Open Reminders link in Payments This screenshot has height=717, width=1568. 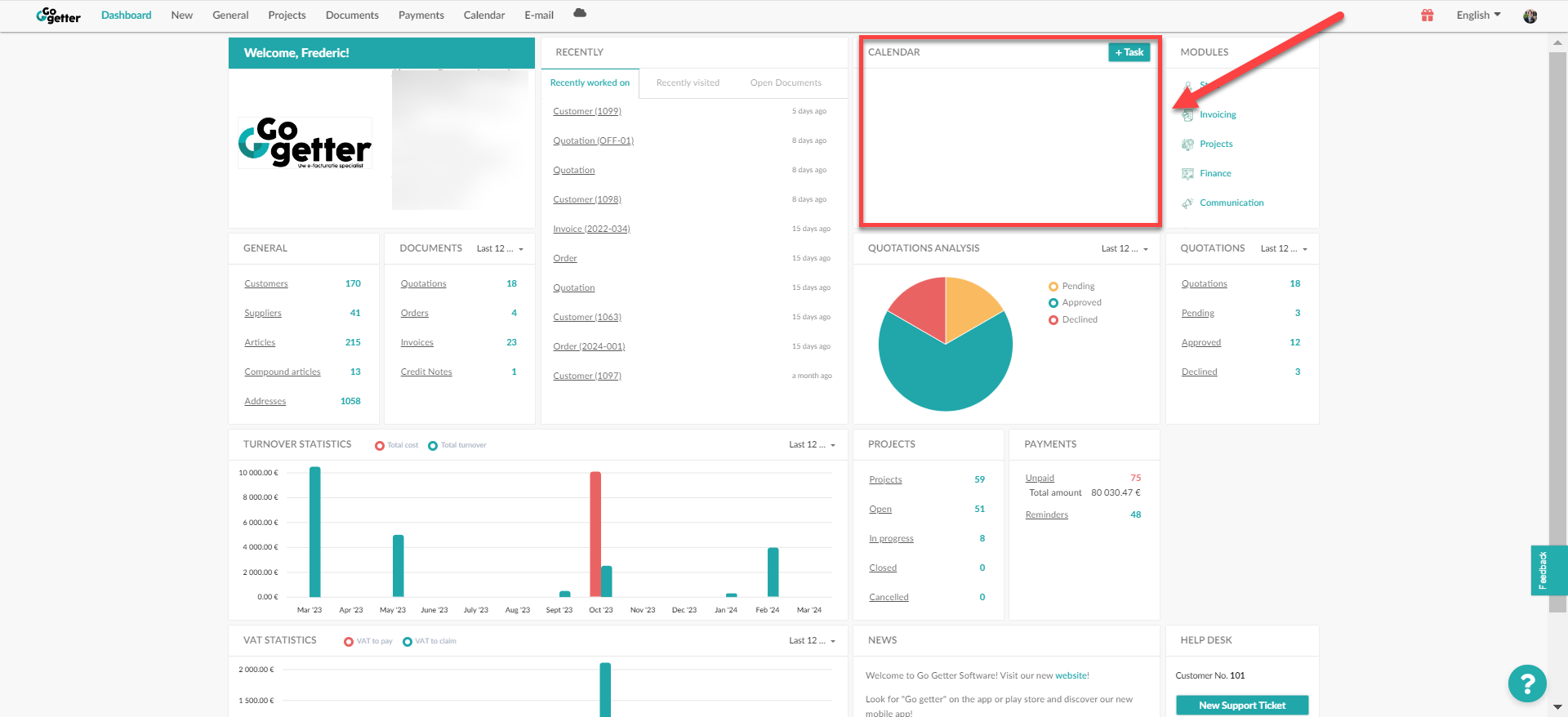tap(1047, 515)
